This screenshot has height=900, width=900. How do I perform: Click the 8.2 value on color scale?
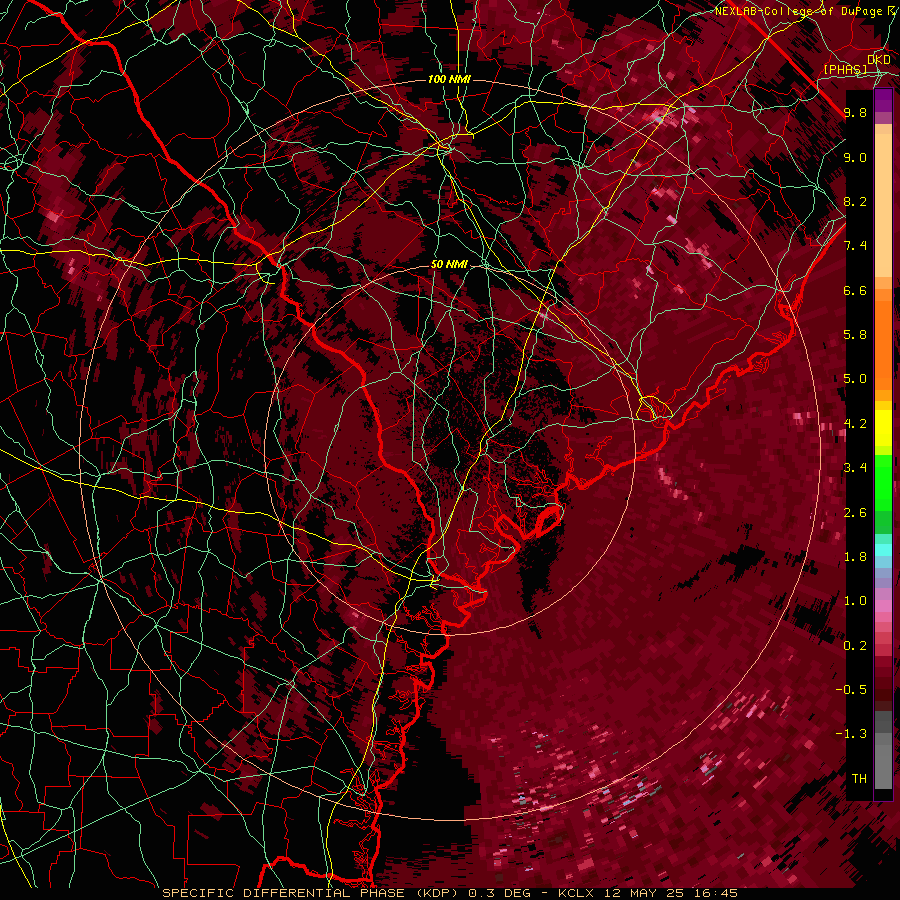coord(855,201)
